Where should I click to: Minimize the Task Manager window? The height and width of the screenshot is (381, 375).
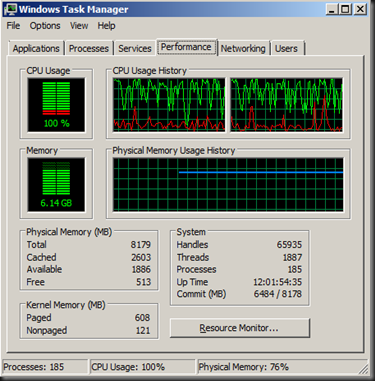pos(332,9)
